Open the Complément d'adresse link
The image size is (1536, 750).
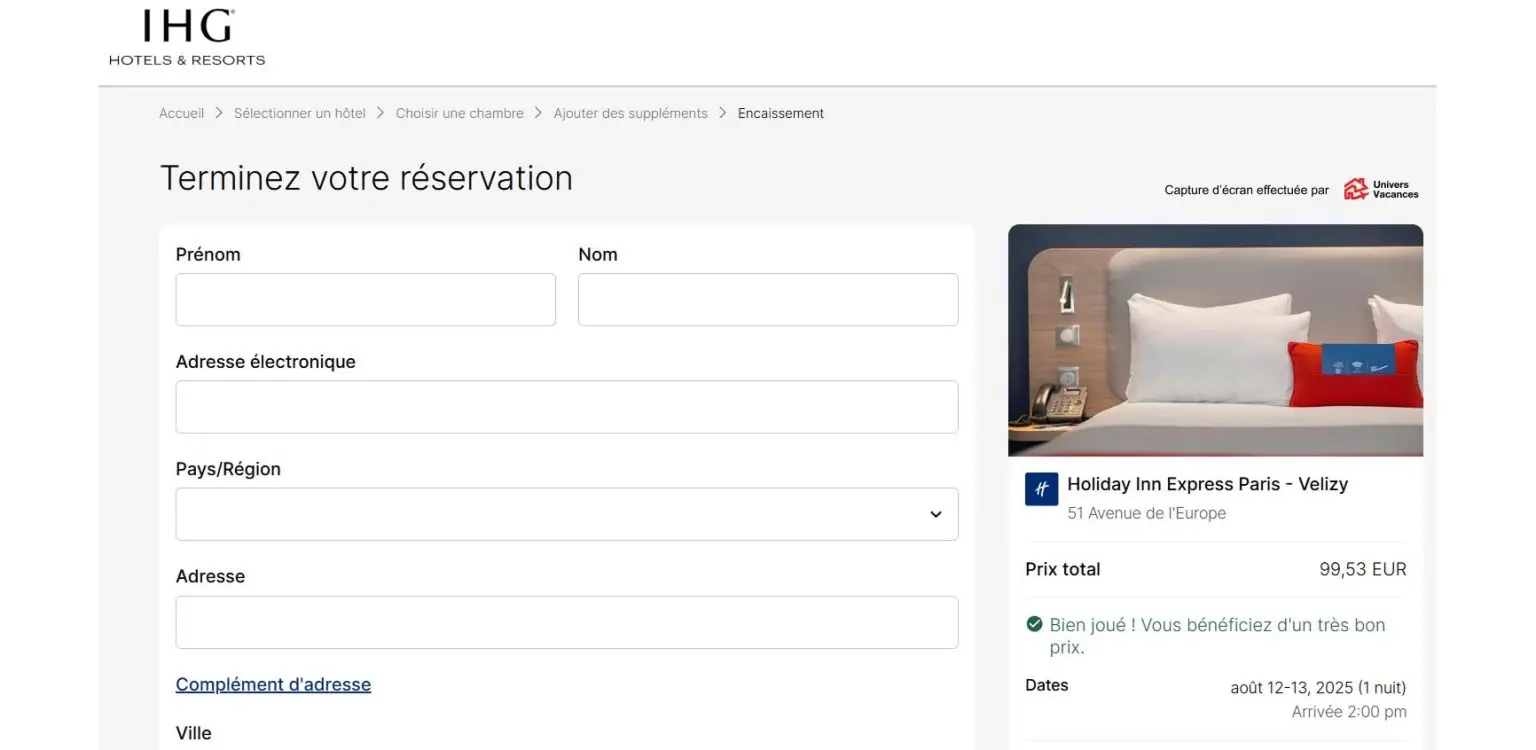tap(273, 684)
